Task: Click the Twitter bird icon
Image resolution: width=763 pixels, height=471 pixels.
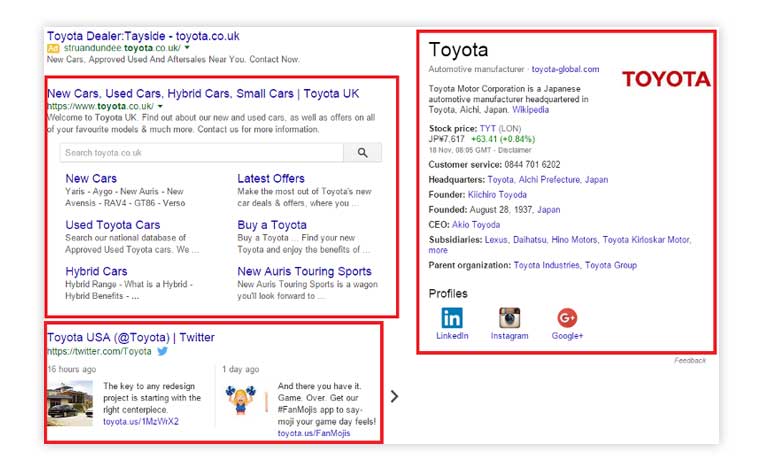Action: coord(163,351)
